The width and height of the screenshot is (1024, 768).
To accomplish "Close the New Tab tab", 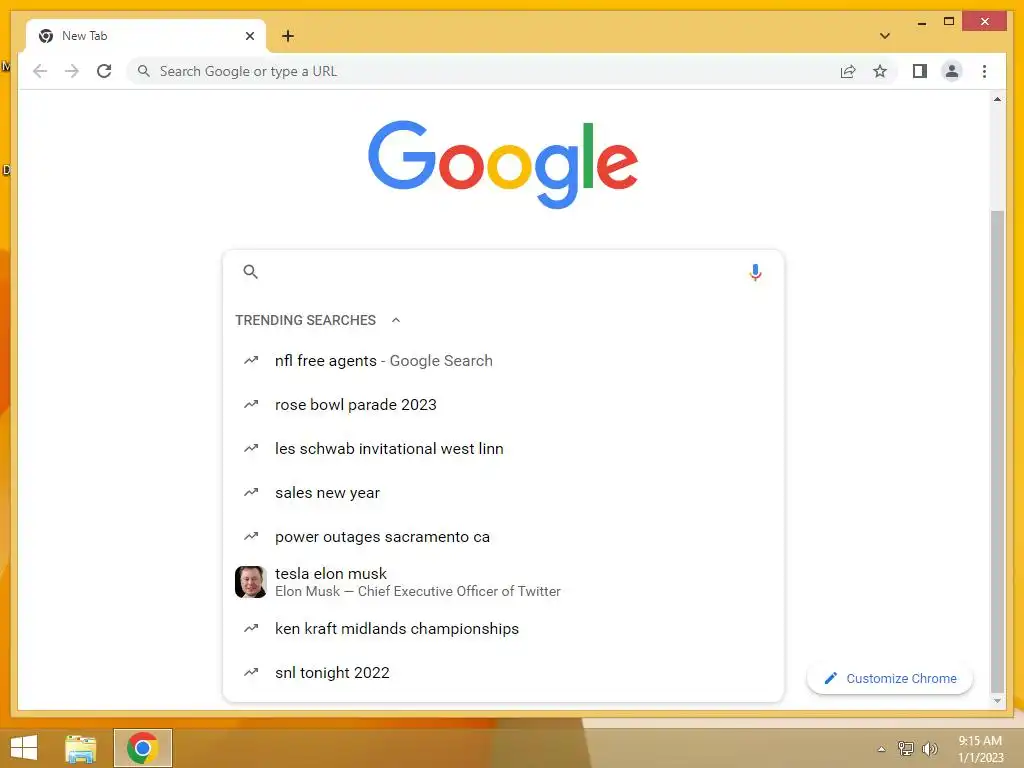I will [249, 36].
